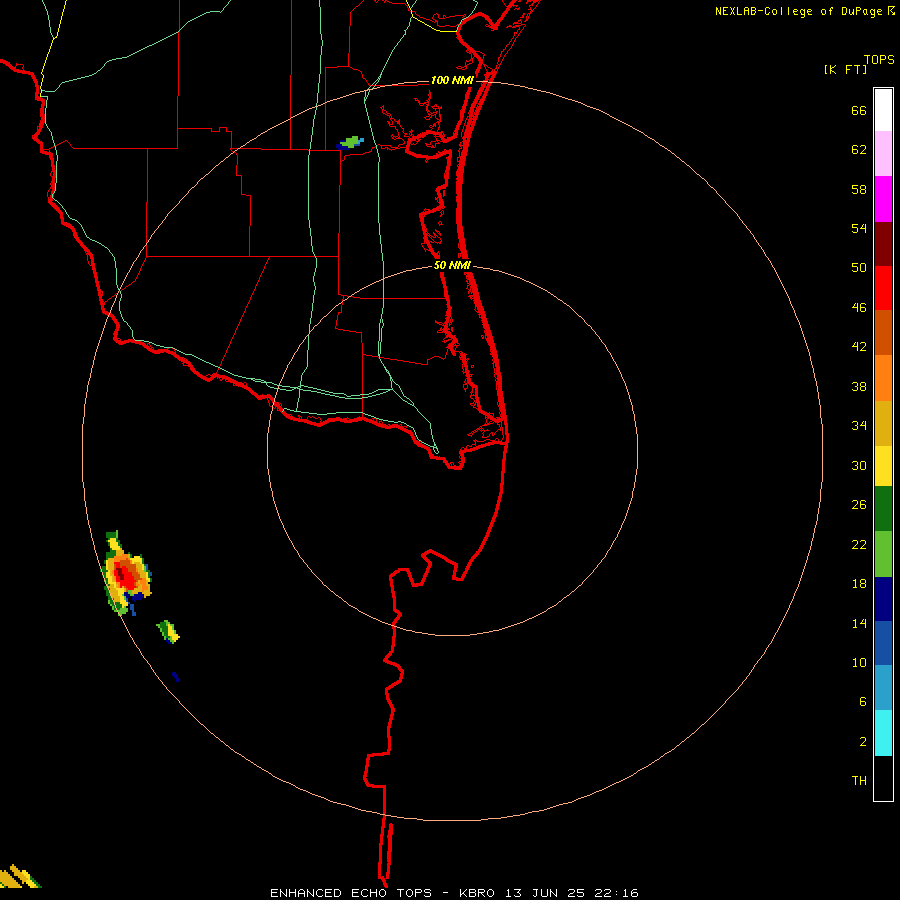Viewport: 900px width, 900px height.
Task: Click the yellow 30 kft legend swatch
Action: pyautogui.click(x=883, y=466)
